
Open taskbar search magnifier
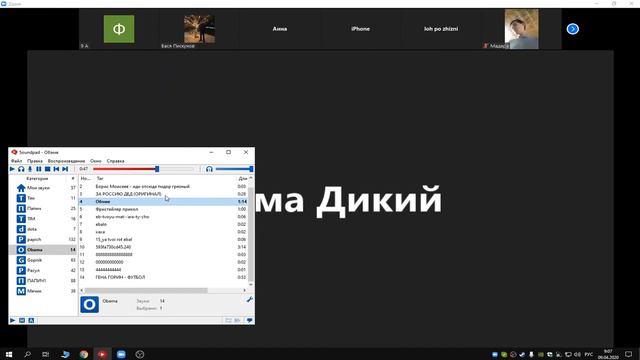[x=27, y=354]
